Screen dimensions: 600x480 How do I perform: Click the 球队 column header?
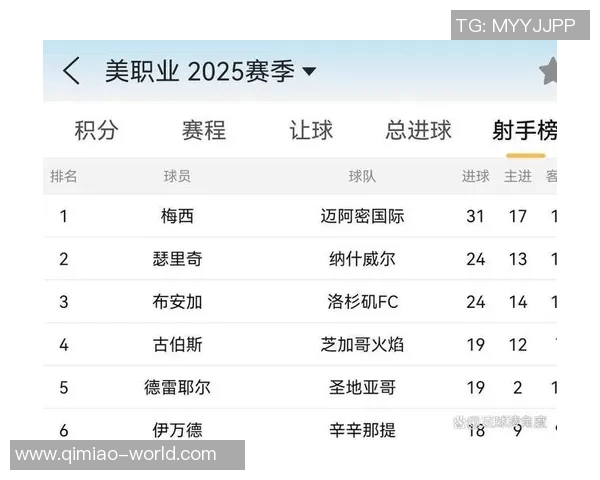362,176
